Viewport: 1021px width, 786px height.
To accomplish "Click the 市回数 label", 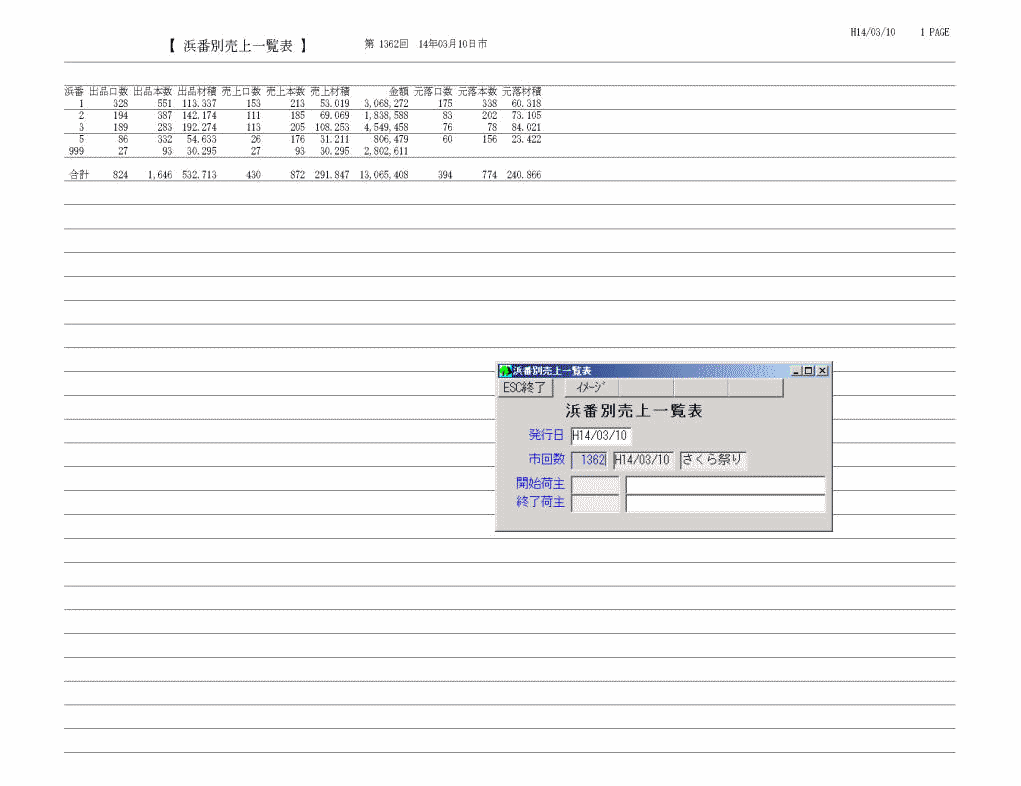I will pos(546,459).
